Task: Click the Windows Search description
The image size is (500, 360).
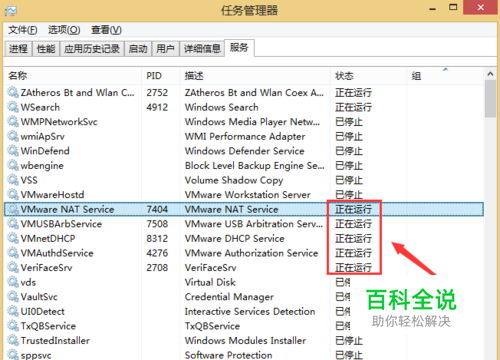Action: click(222, 107)
